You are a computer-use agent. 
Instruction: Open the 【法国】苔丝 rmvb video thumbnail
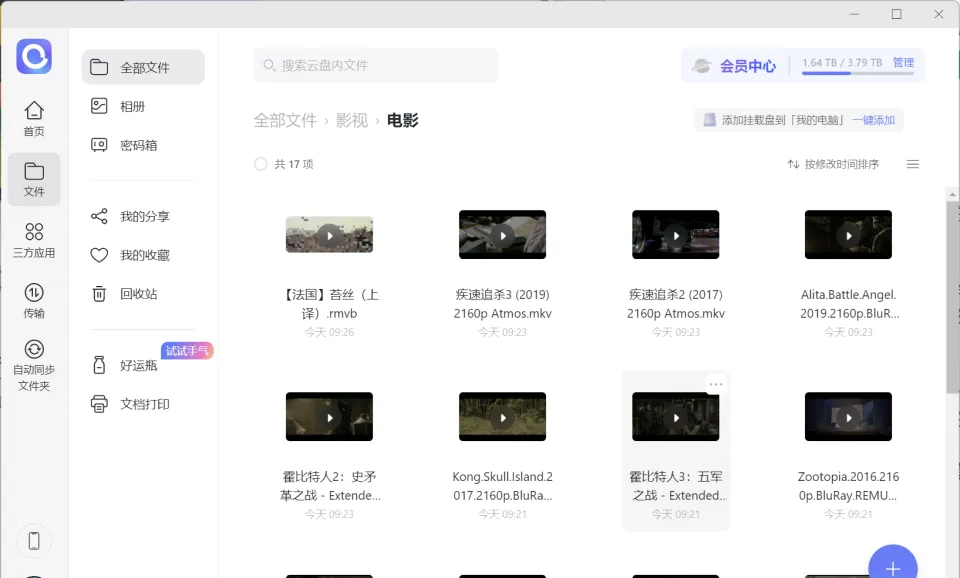tap(329, 235)
